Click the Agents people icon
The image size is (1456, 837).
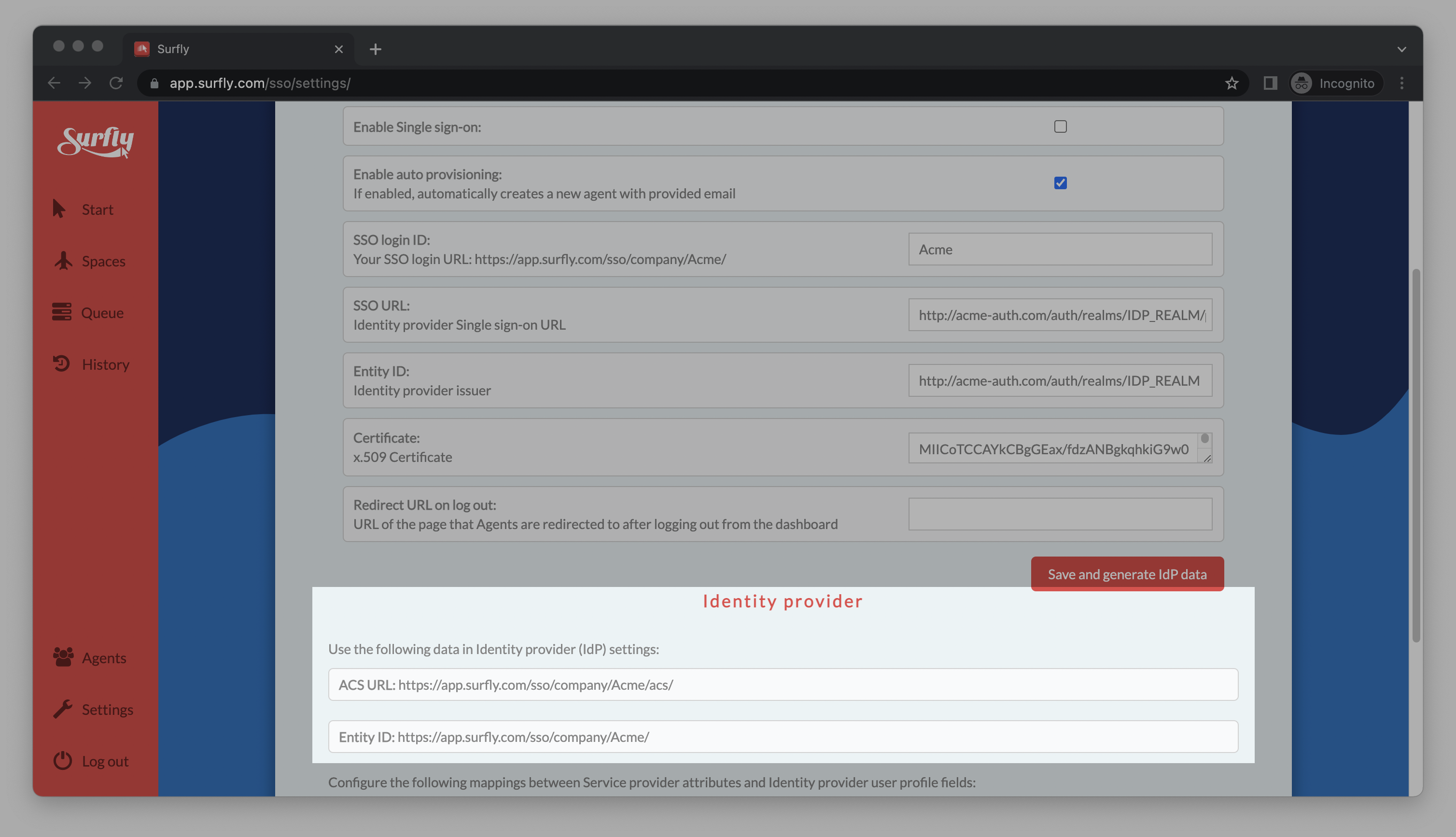(x=63, y=657)
